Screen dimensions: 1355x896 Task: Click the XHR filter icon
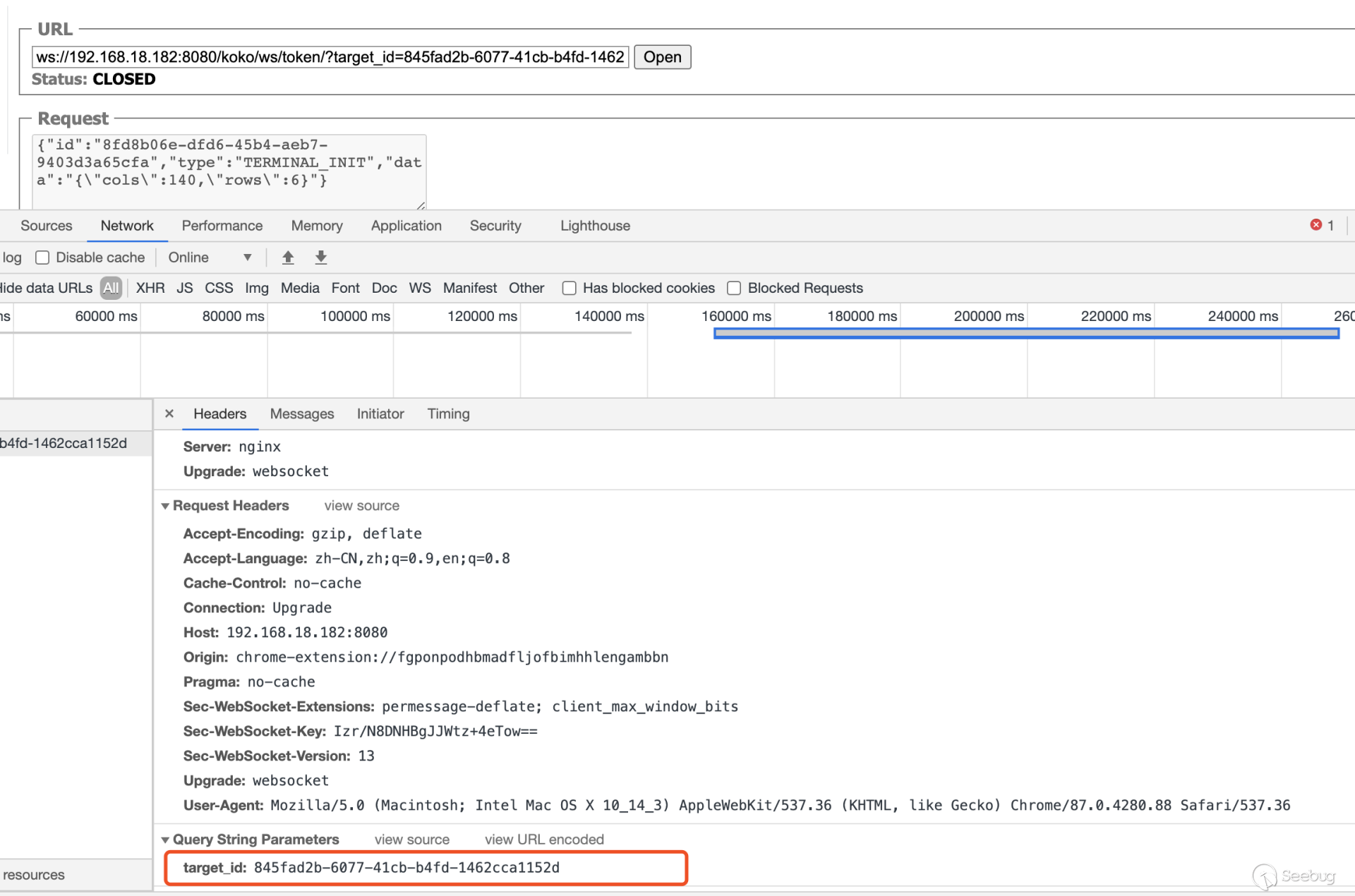click(x=148, y=289)
